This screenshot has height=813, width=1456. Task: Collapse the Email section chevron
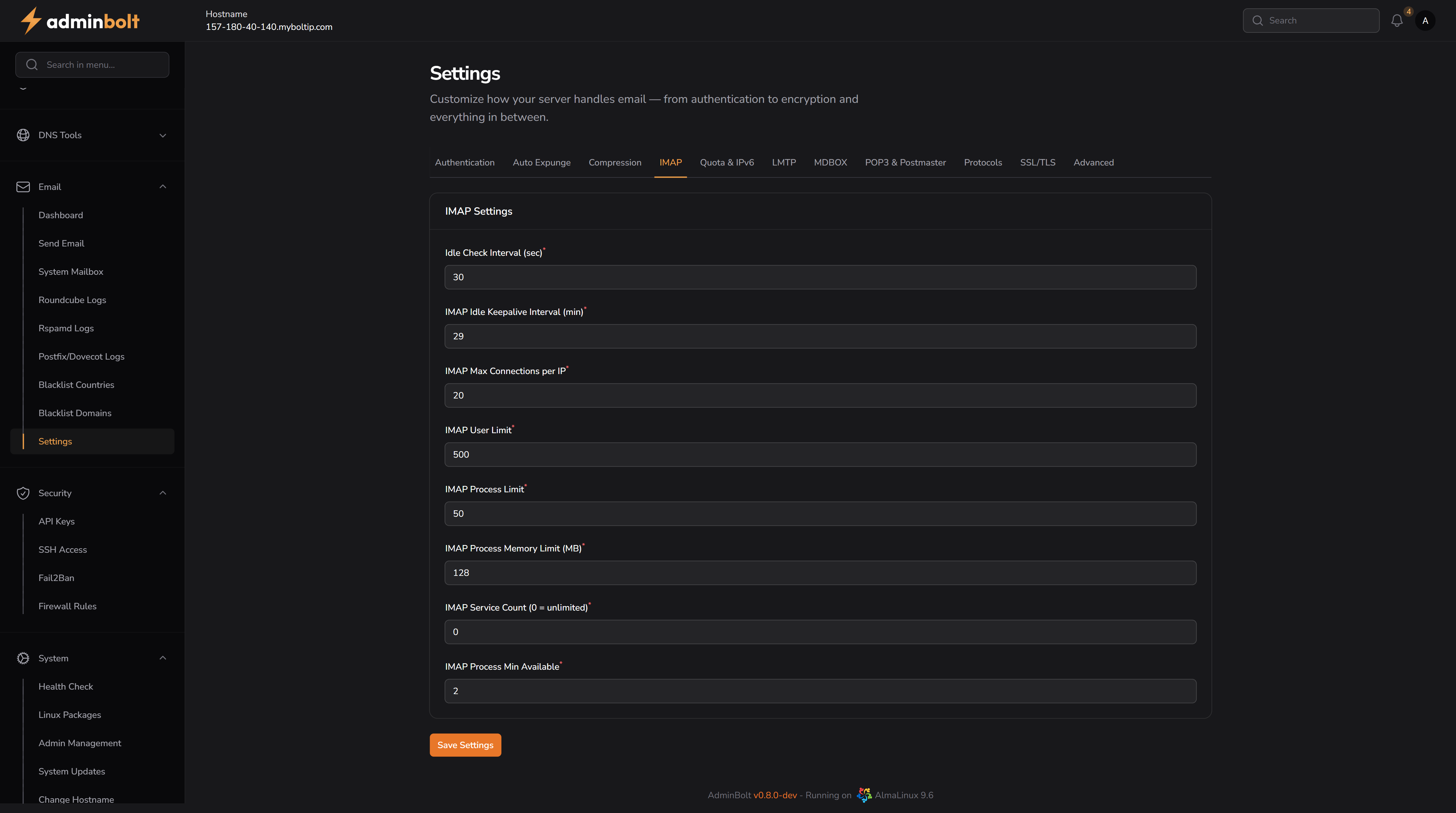tap(163, 187)
